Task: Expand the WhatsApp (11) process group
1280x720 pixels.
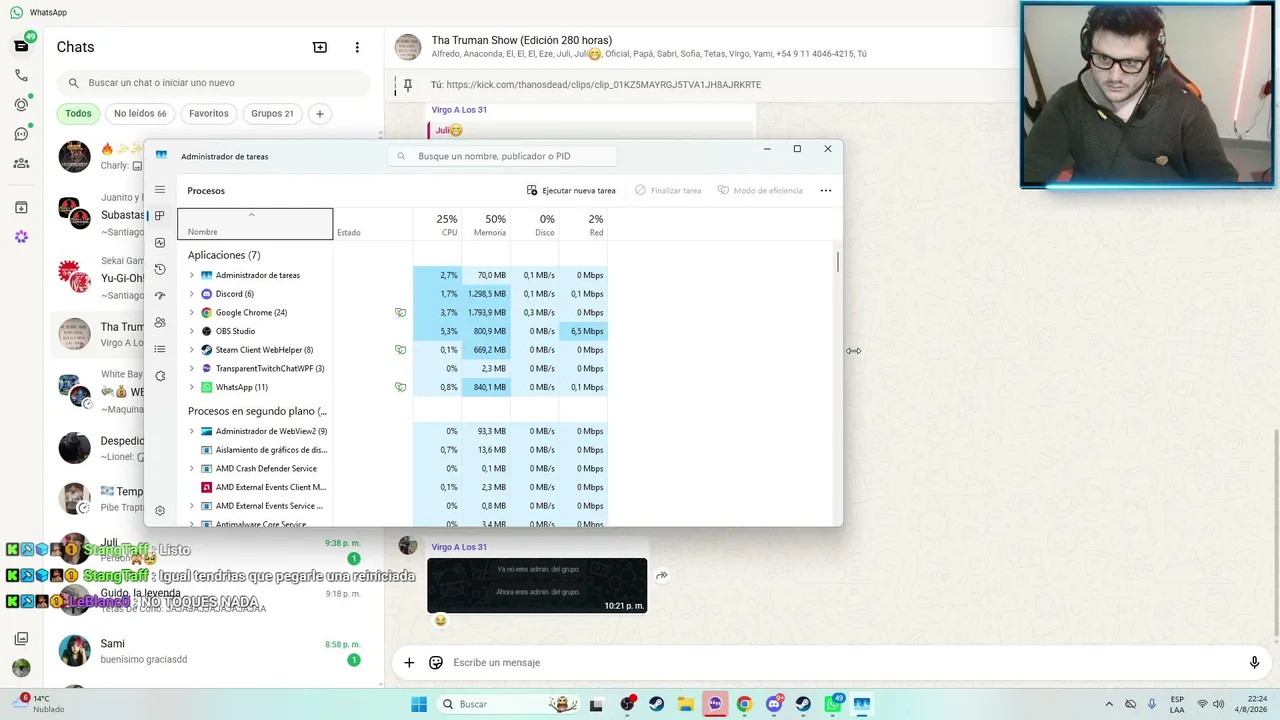Action: click(192, 387)
